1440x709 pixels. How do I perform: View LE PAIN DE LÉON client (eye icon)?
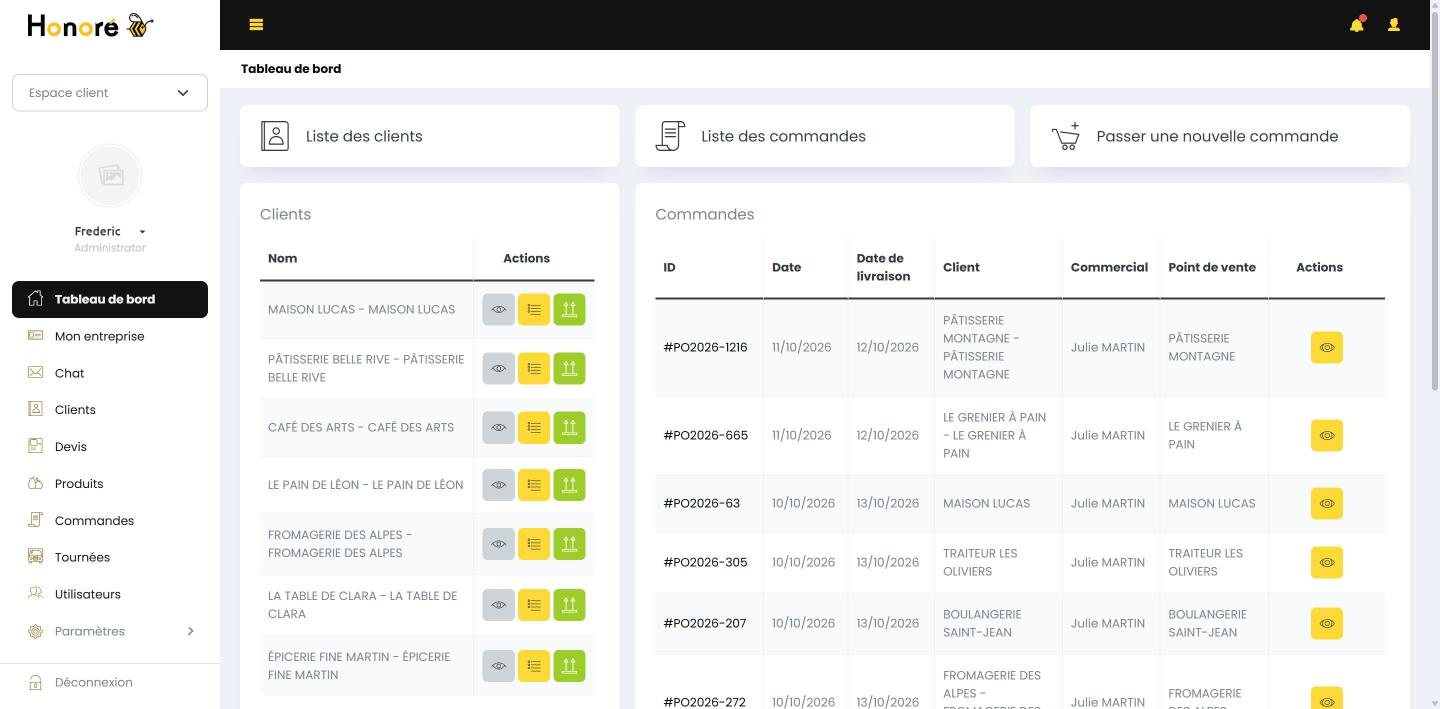tap(498, 485)
